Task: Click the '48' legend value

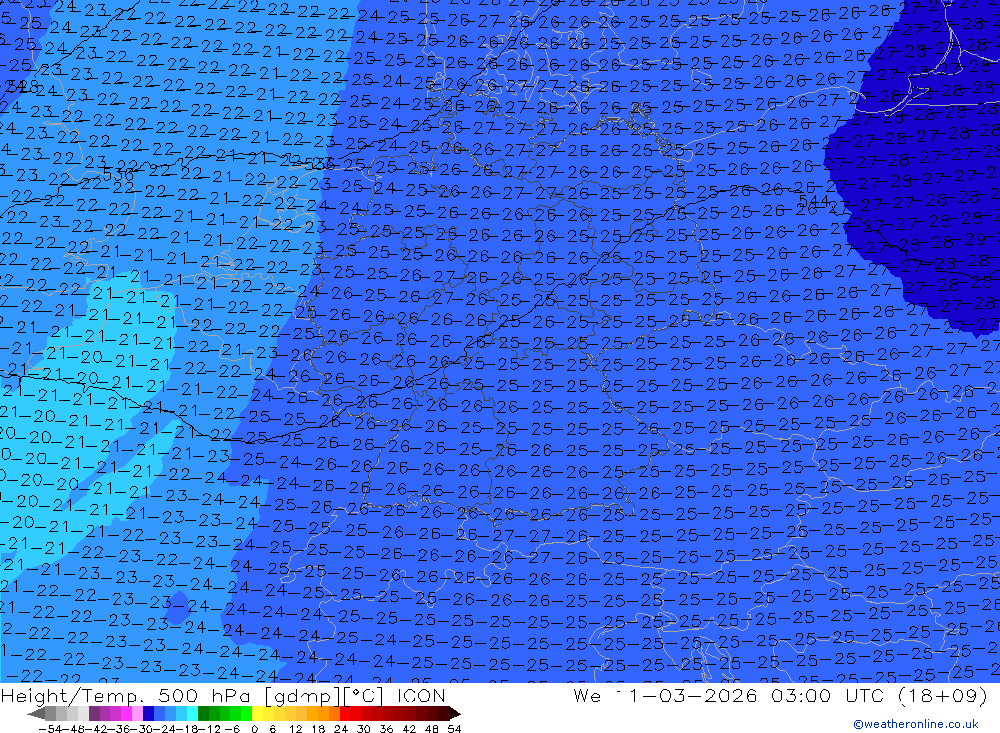Action: click(432, 729)
